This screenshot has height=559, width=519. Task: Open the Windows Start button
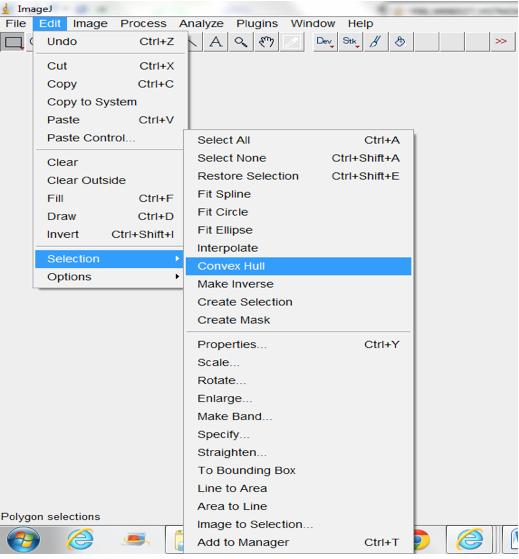pyautogui.click(x=24, y=539)
